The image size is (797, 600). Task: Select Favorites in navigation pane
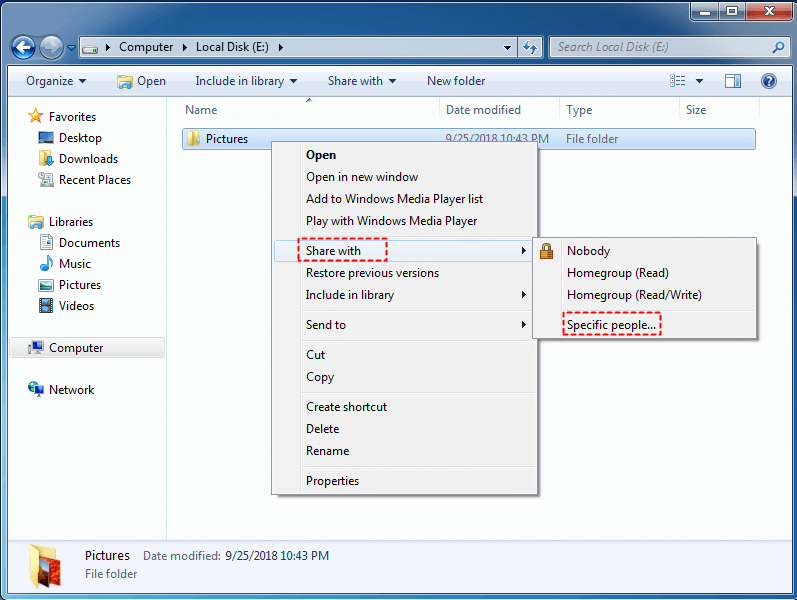(72, 116)
